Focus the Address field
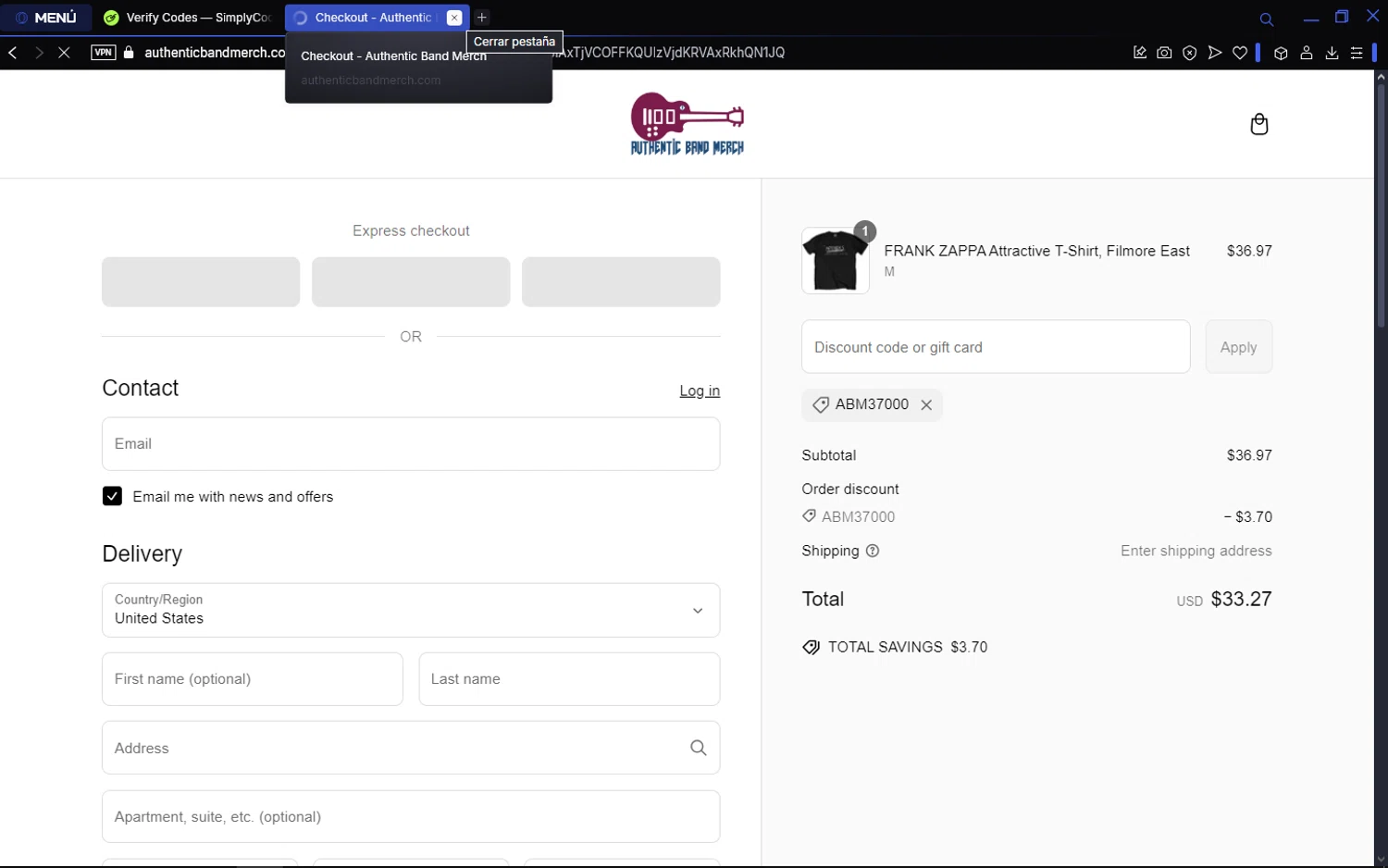The height and width of the screenshot is (868, 1388). click(411, 748)
